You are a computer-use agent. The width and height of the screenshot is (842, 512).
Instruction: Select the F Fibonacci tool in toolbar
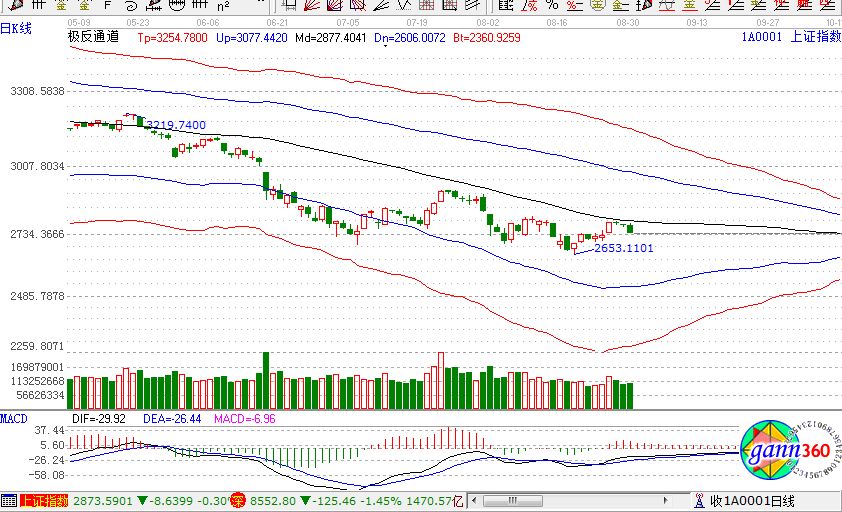click(107, 6)
